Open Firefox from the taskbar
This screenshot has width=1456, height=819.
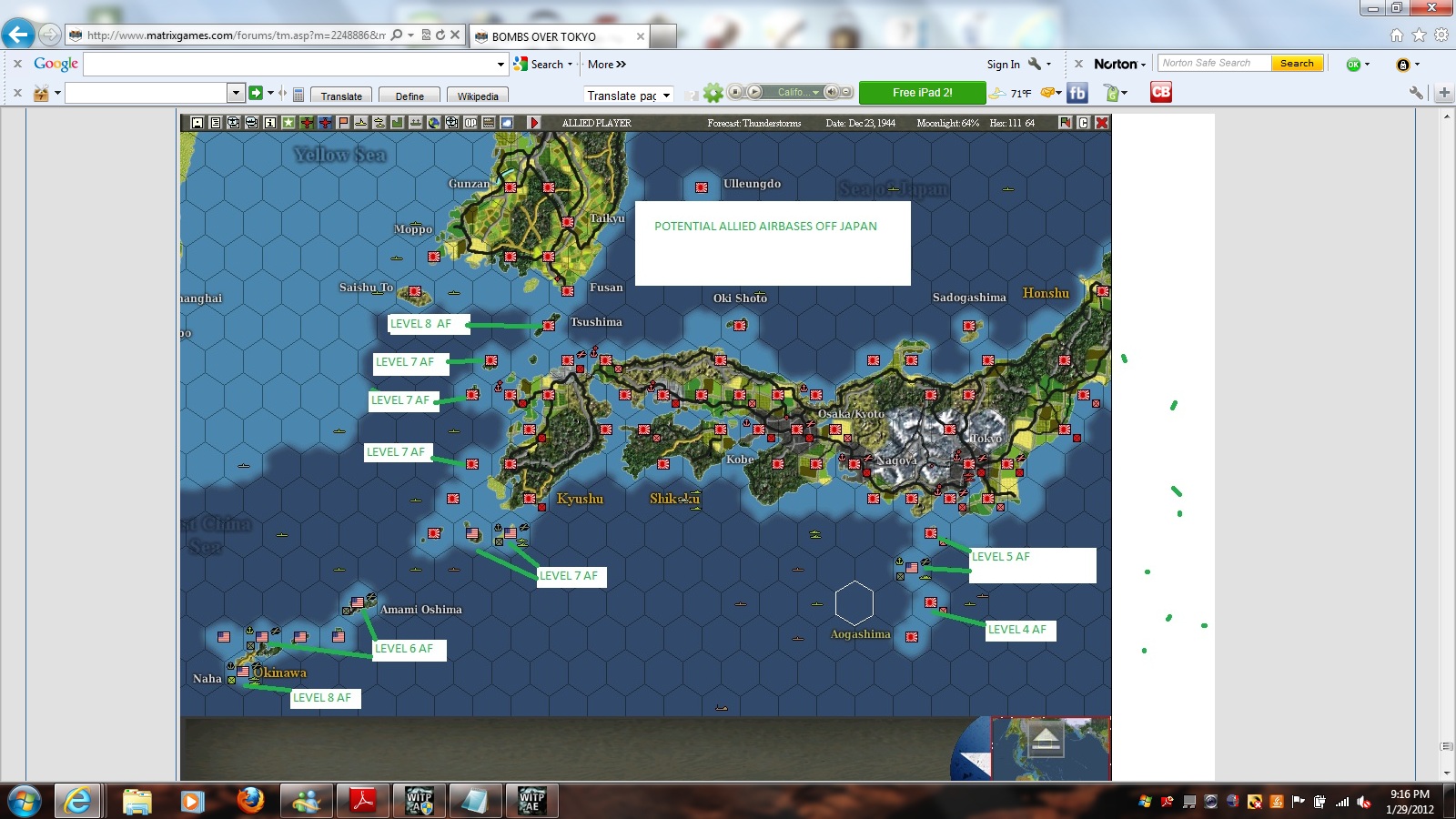pos(250,801)
